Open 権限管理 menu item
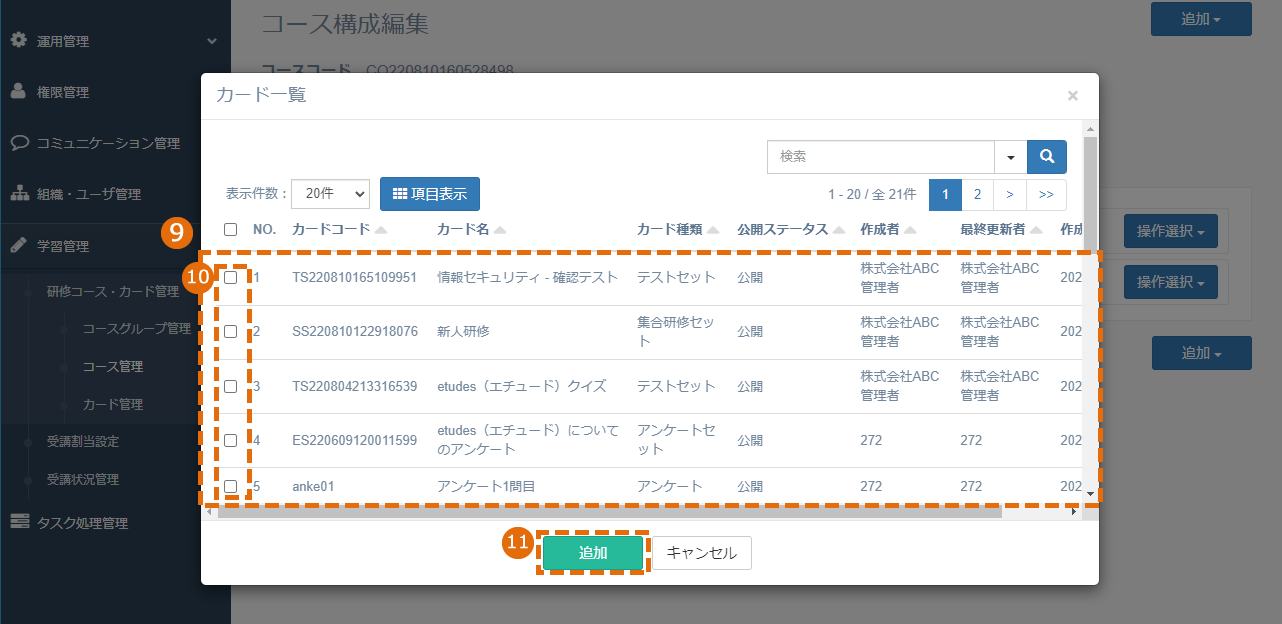Screen dimensions: 1282x624 tap(63, 92)
